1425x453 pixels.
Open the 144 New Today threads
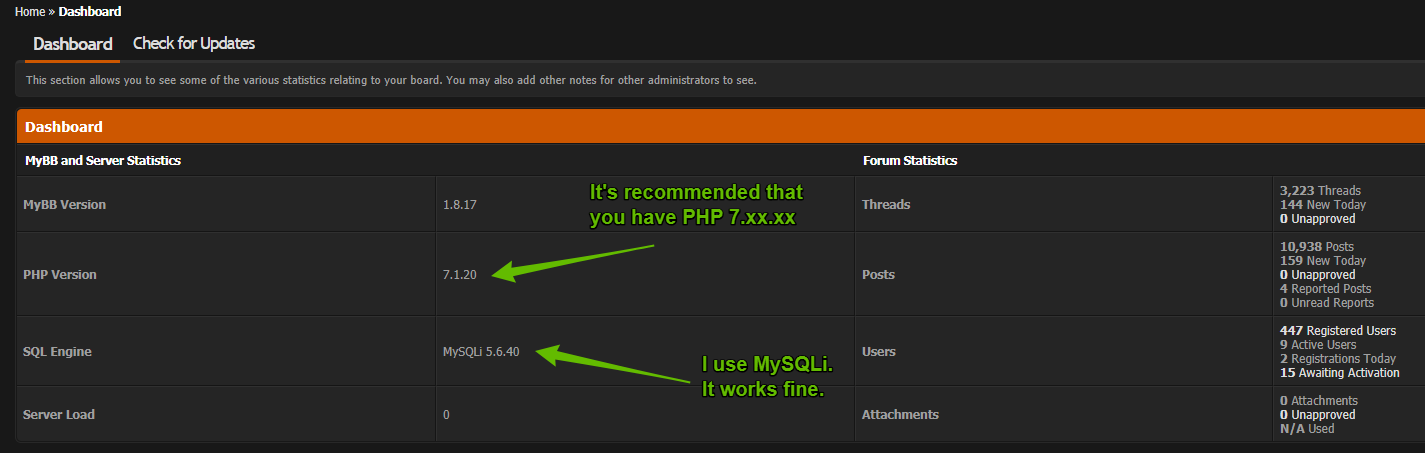coord(1323,204)
